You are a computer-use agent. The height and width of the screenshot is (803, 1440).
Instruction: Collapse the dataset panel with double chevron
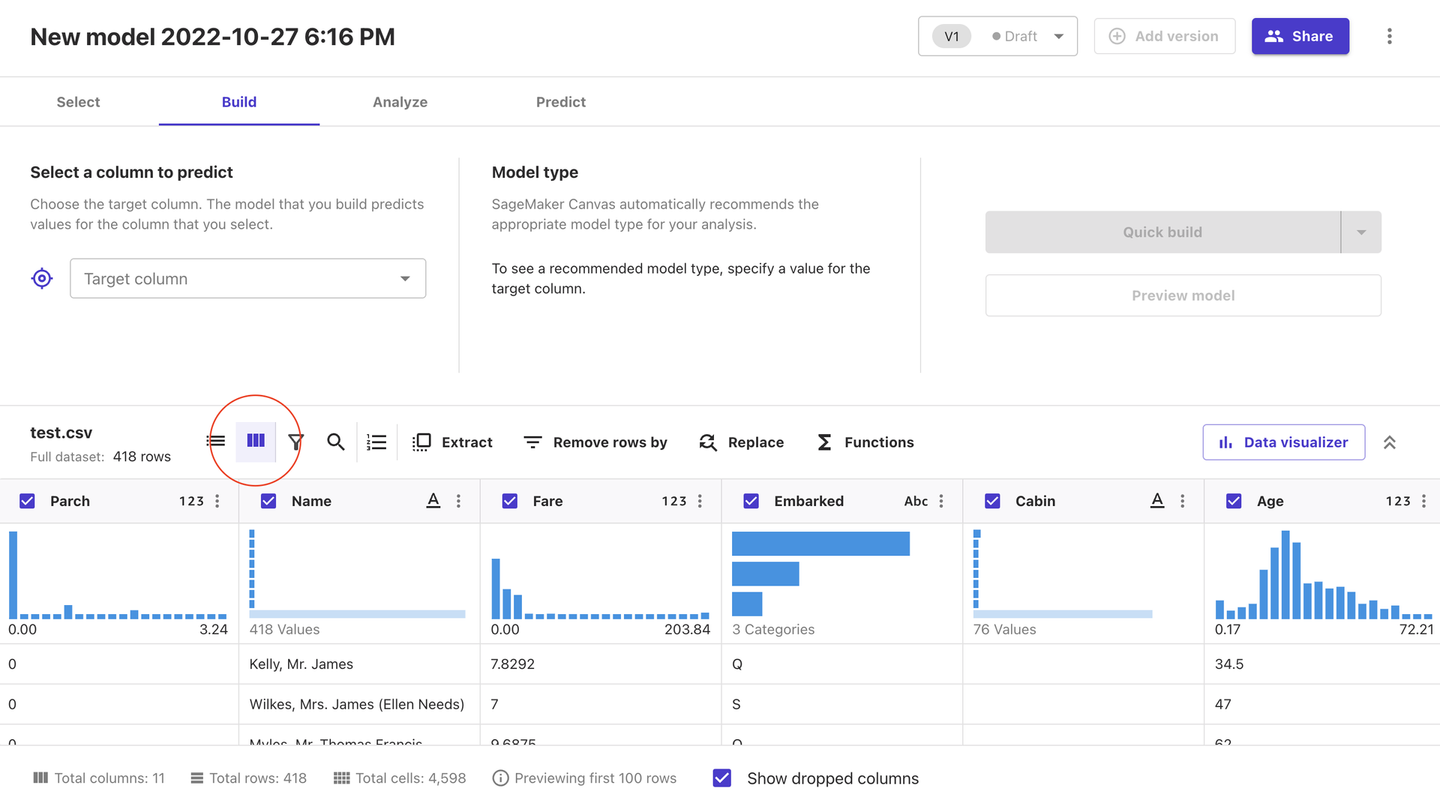point(1389,442)
